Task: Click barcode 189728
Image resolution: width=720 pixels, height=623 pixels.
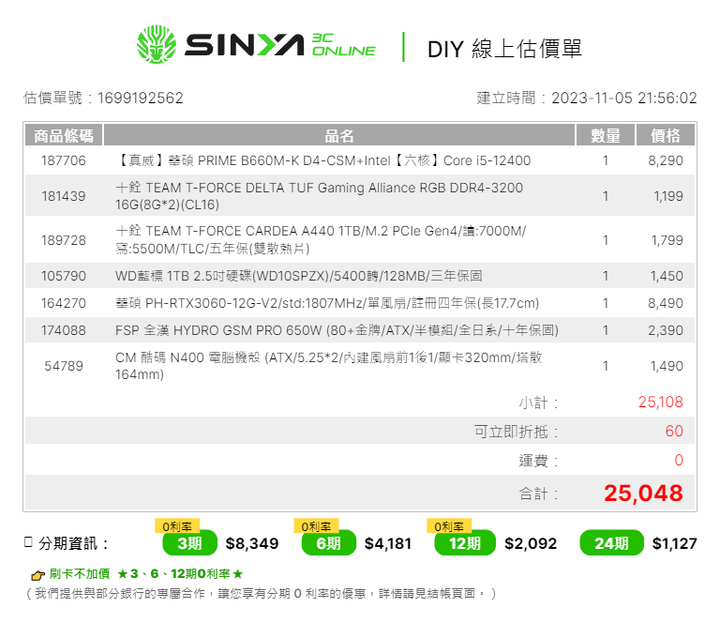Action: click(63, 240)
